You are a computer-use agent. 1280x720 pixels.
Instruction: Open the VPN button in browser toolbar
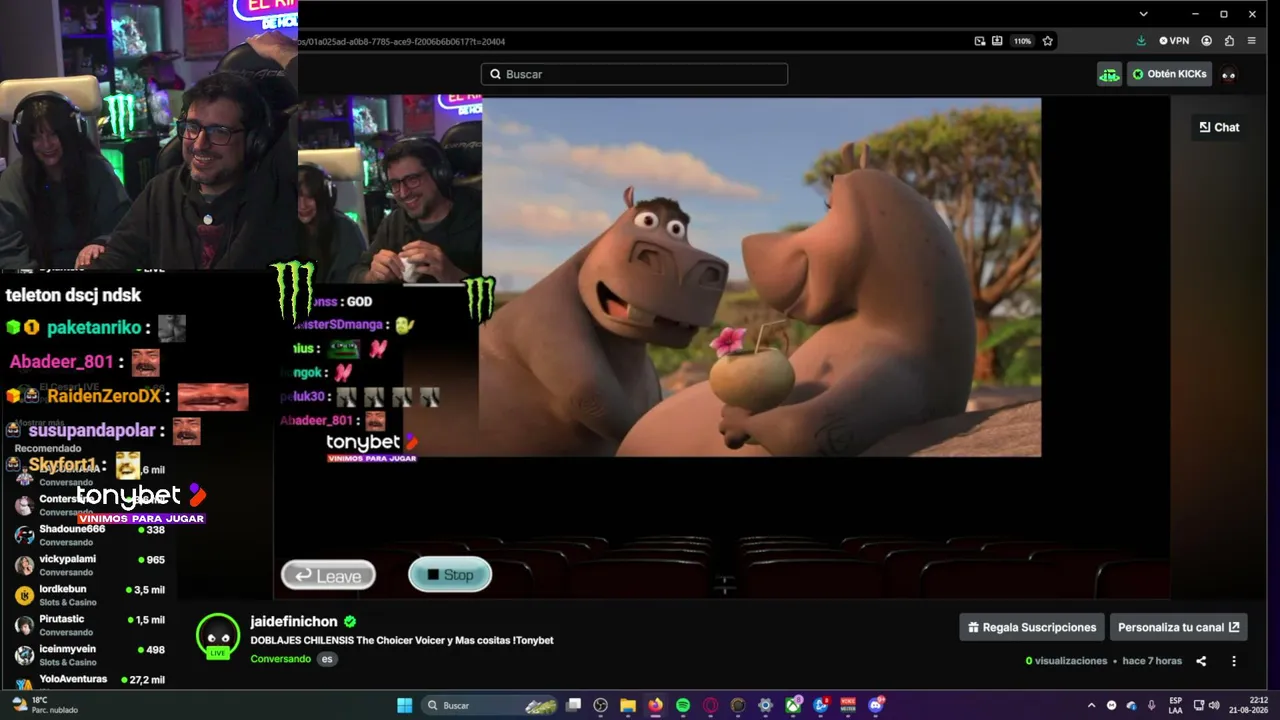1174,41
